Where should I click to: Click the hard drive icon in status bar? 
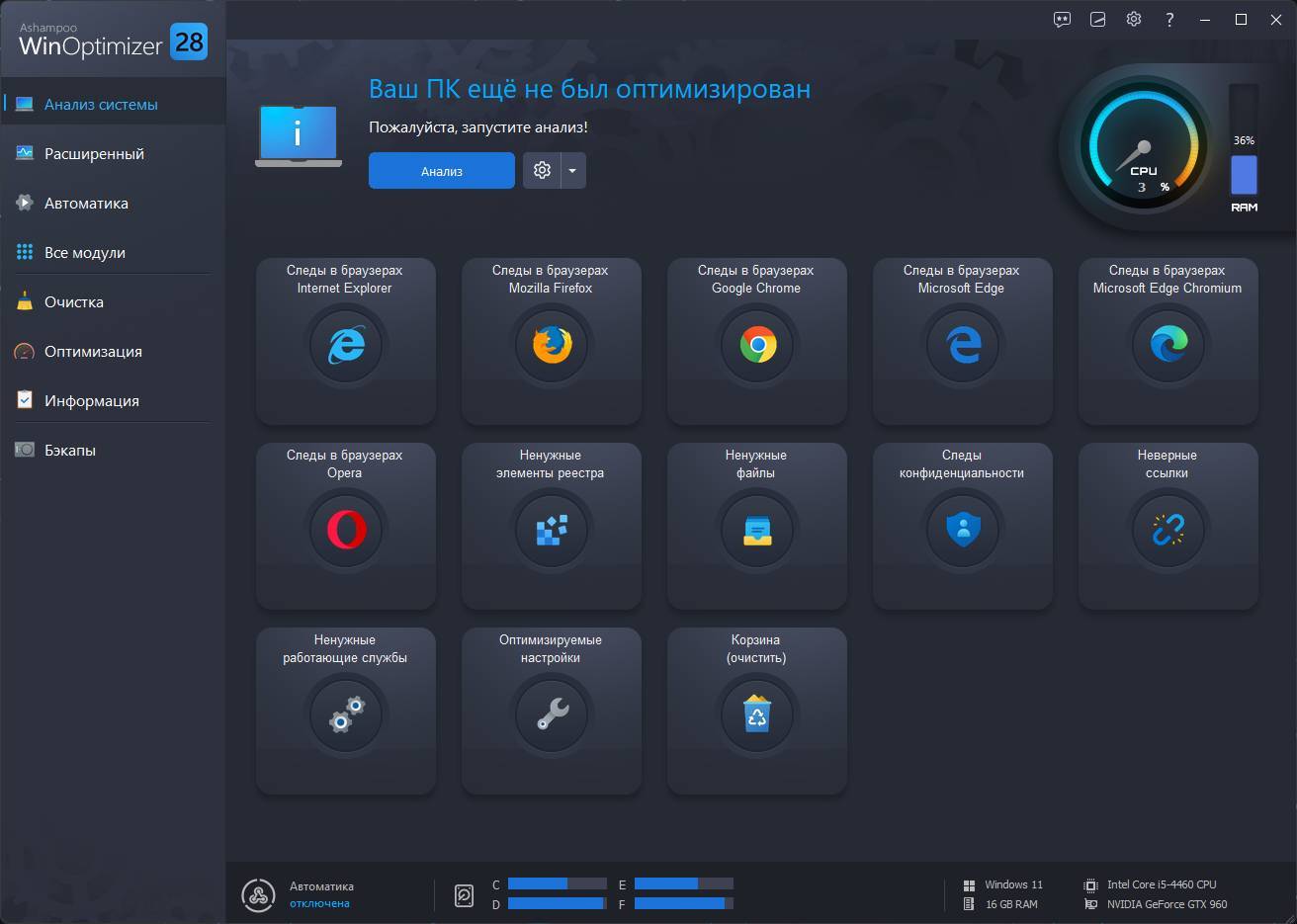(464, 894)
